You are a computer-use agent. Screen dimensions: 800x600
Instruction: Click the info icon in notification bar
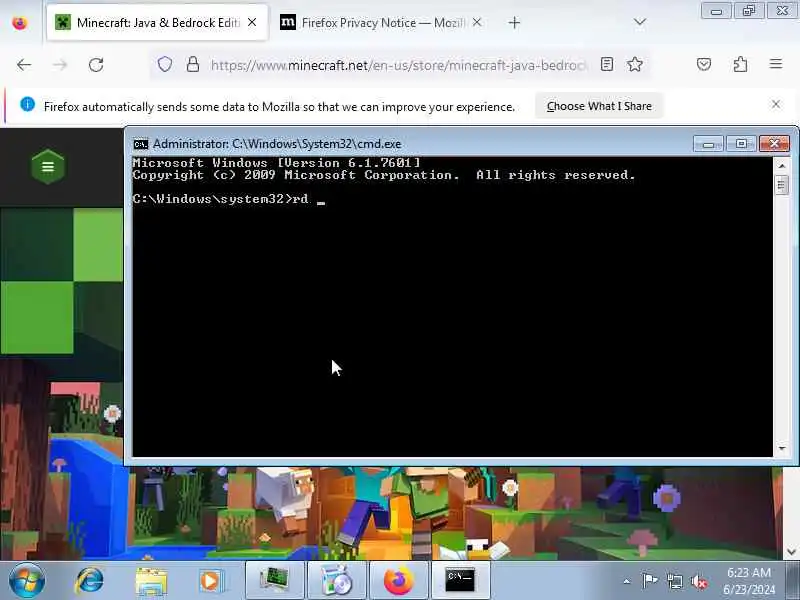28,105
